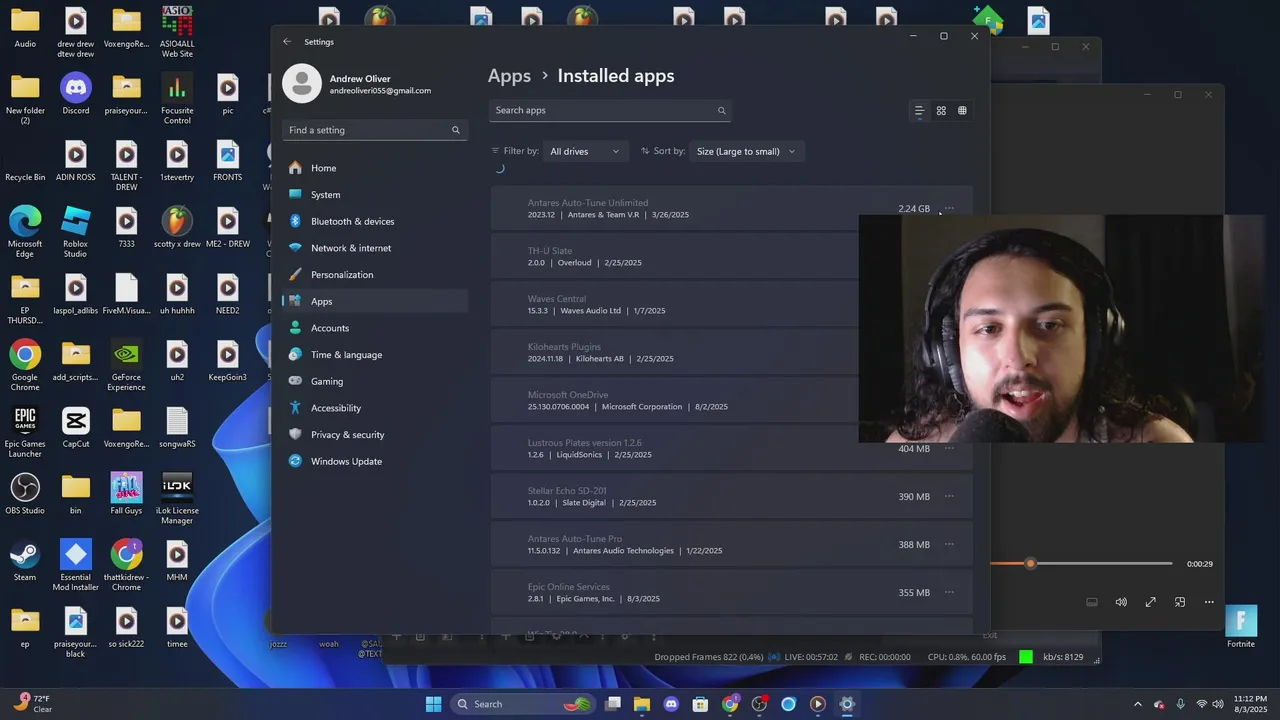This screenshot has height=720, width=1280.
Task: Open Bluetooth & devices settings
Action: tap(375, 221)
